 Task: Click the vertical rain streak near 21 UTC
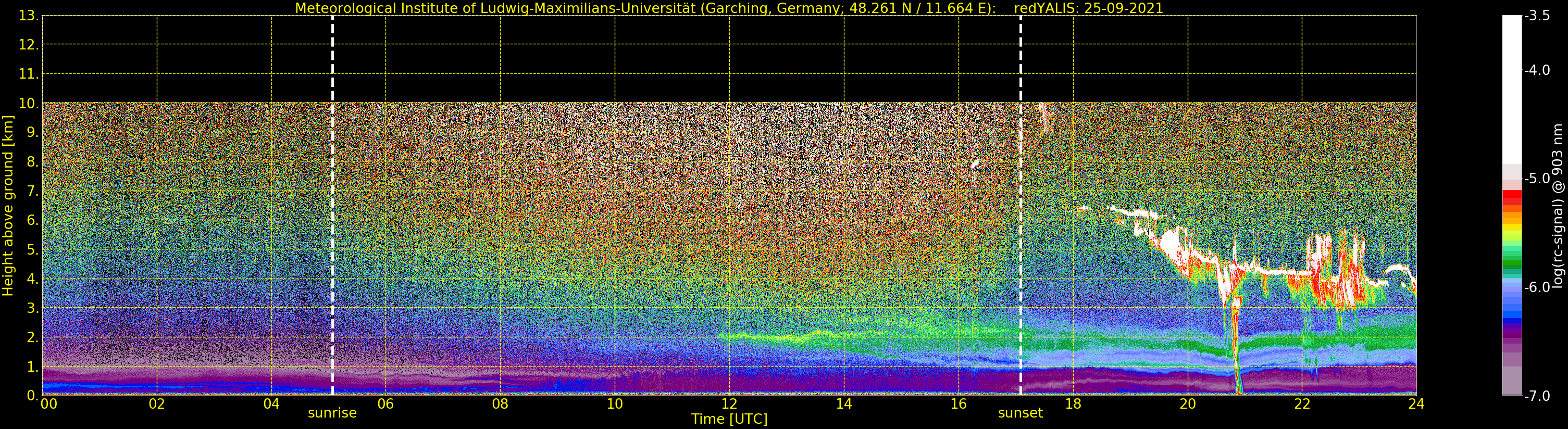pos(1236,347)
